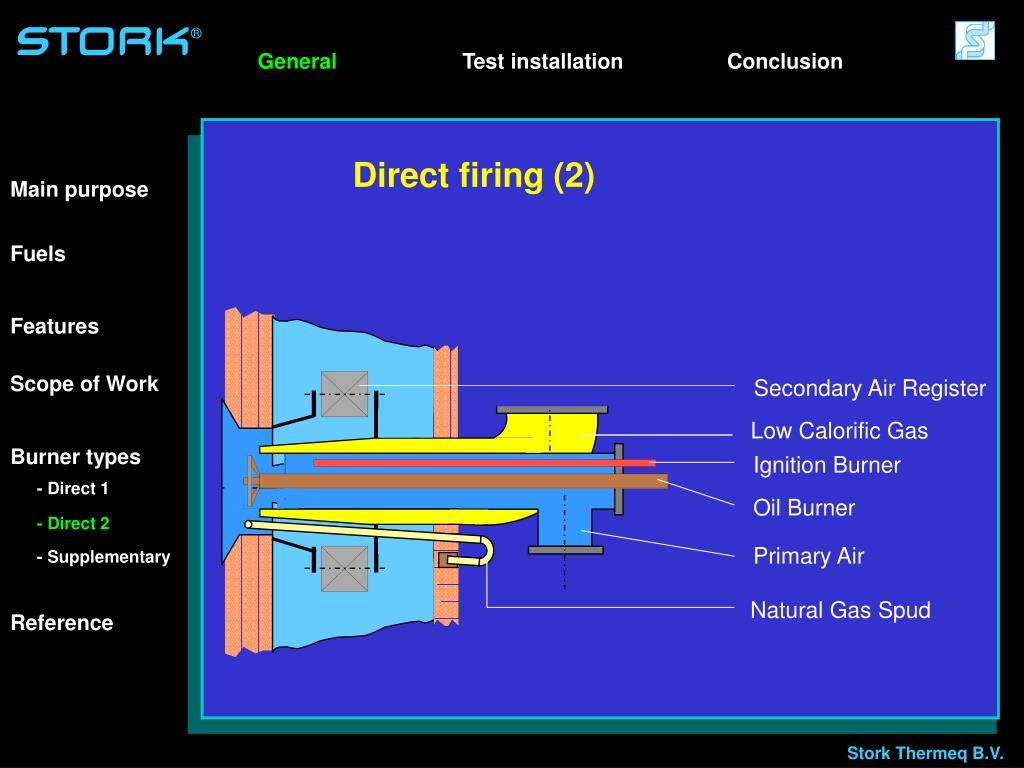This screenshot has height=768, width=1024.
Task: Select the highlighted Direct 2 subitem
Action: [x=73, y=523]
